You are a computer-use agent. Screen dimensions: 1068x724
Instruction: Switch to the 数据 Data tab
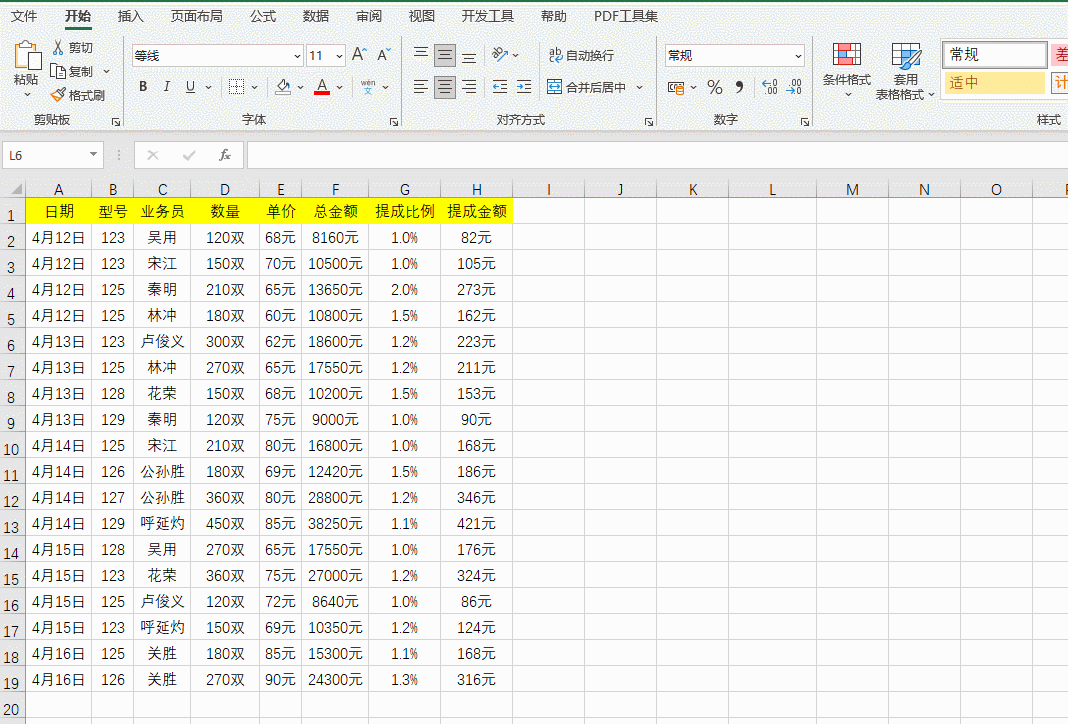tap(315, 16)
